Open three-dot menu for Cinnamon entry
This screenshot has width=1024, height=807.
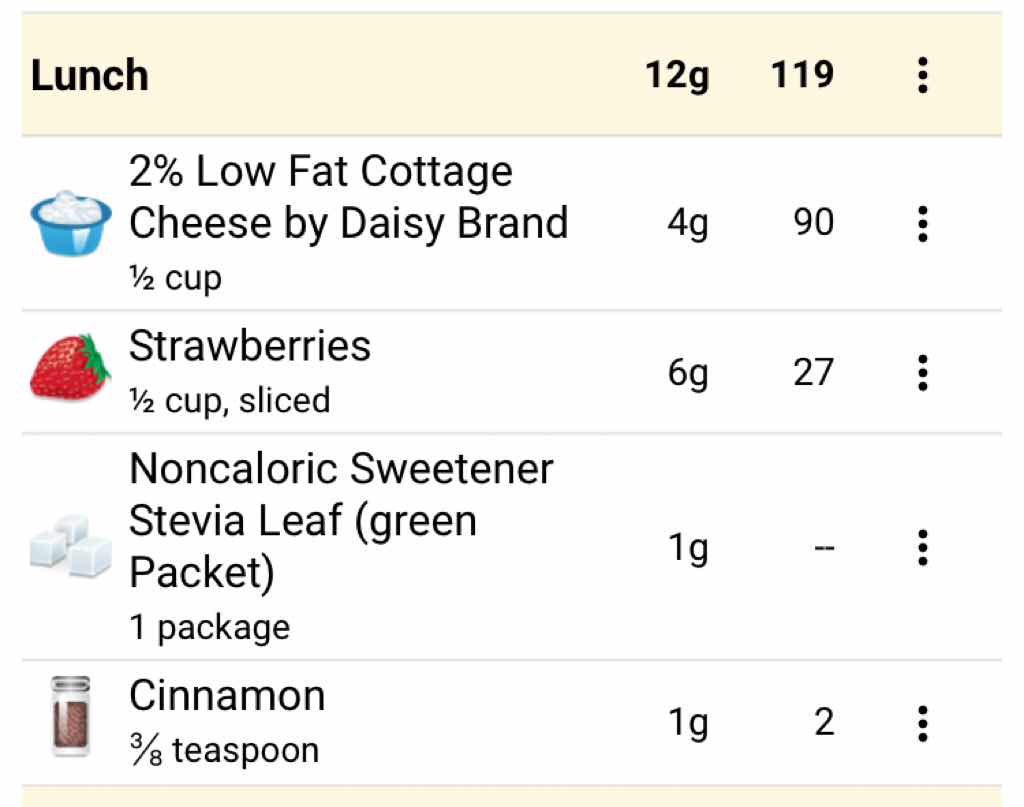click(922, 722)
